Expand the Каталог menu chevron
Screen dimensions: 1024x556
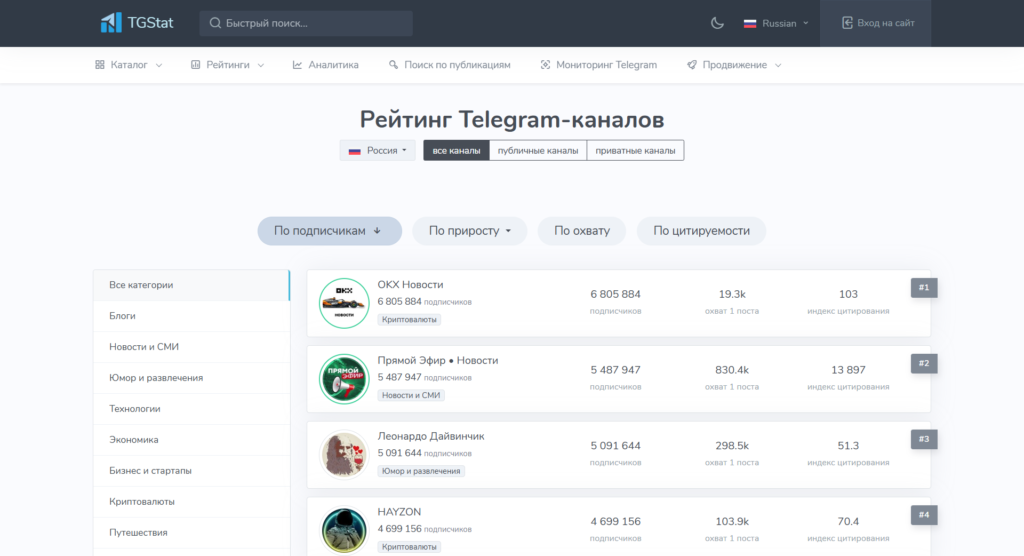159,65
